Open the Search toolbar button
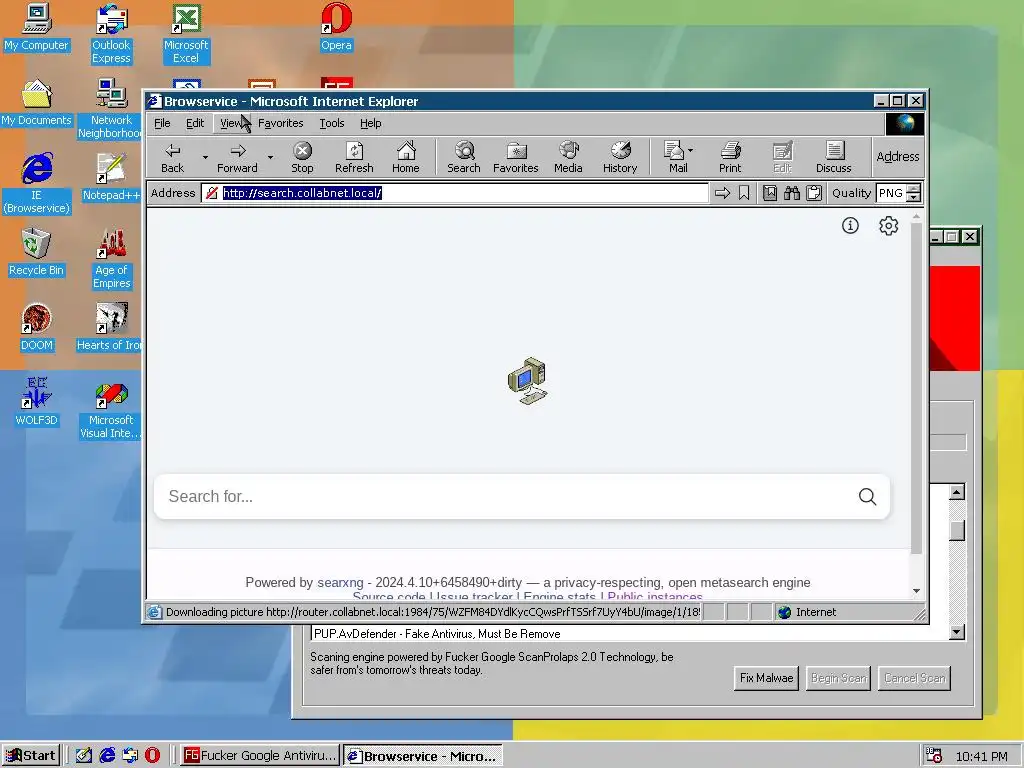The width and height of the screenshot is (1024, 768). pos(464,157)
